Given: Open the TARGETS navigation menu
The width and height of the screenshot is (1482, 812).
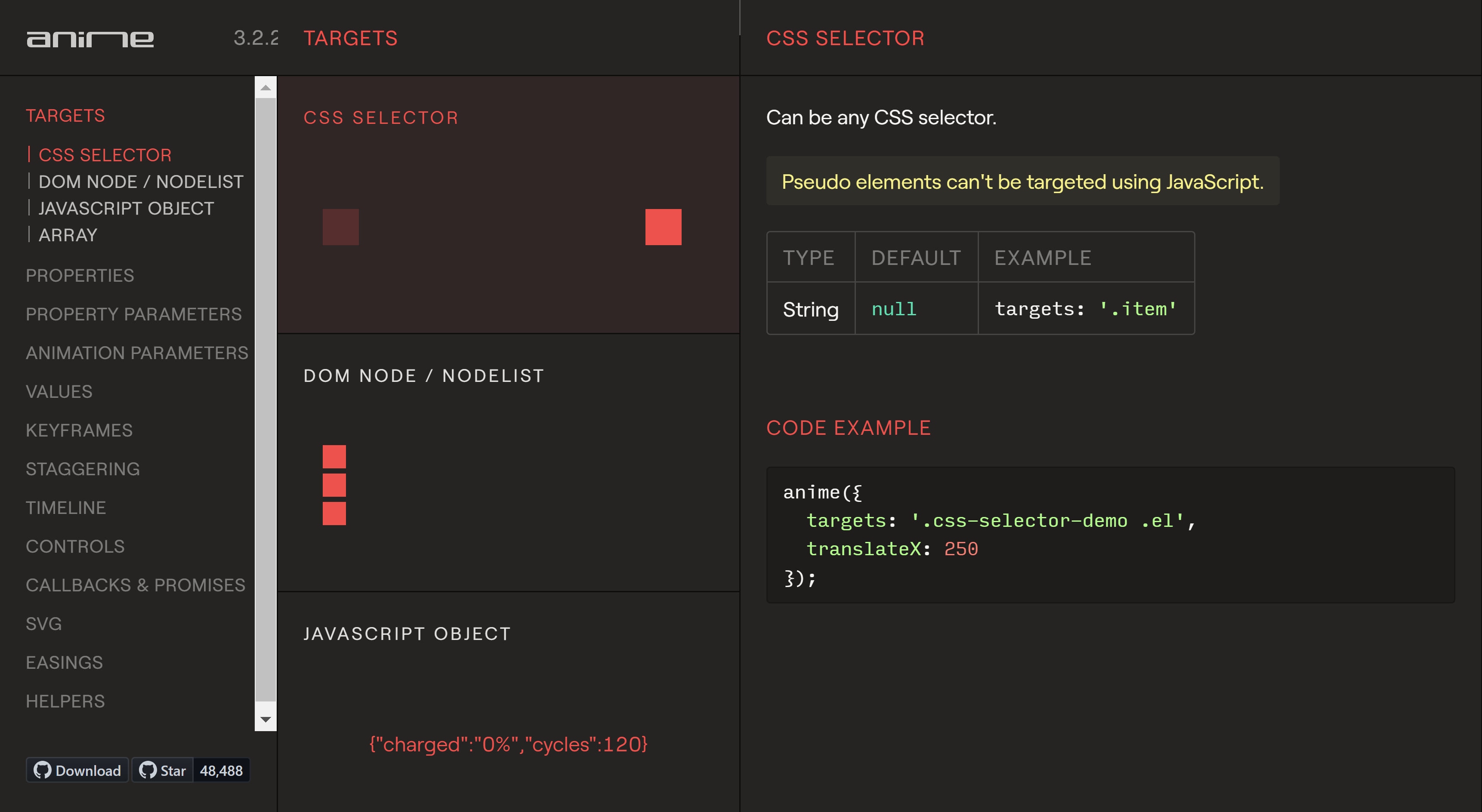Looking at the screenshot, I should pyautogui.click(x=65, y=115).
